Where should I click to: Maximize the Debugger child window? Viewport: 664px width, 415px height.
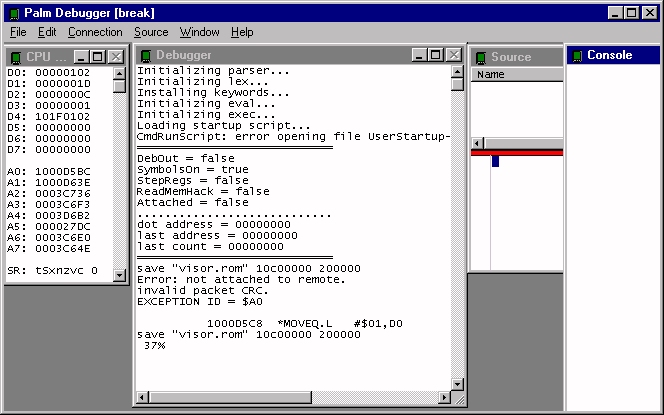[435, 55]
